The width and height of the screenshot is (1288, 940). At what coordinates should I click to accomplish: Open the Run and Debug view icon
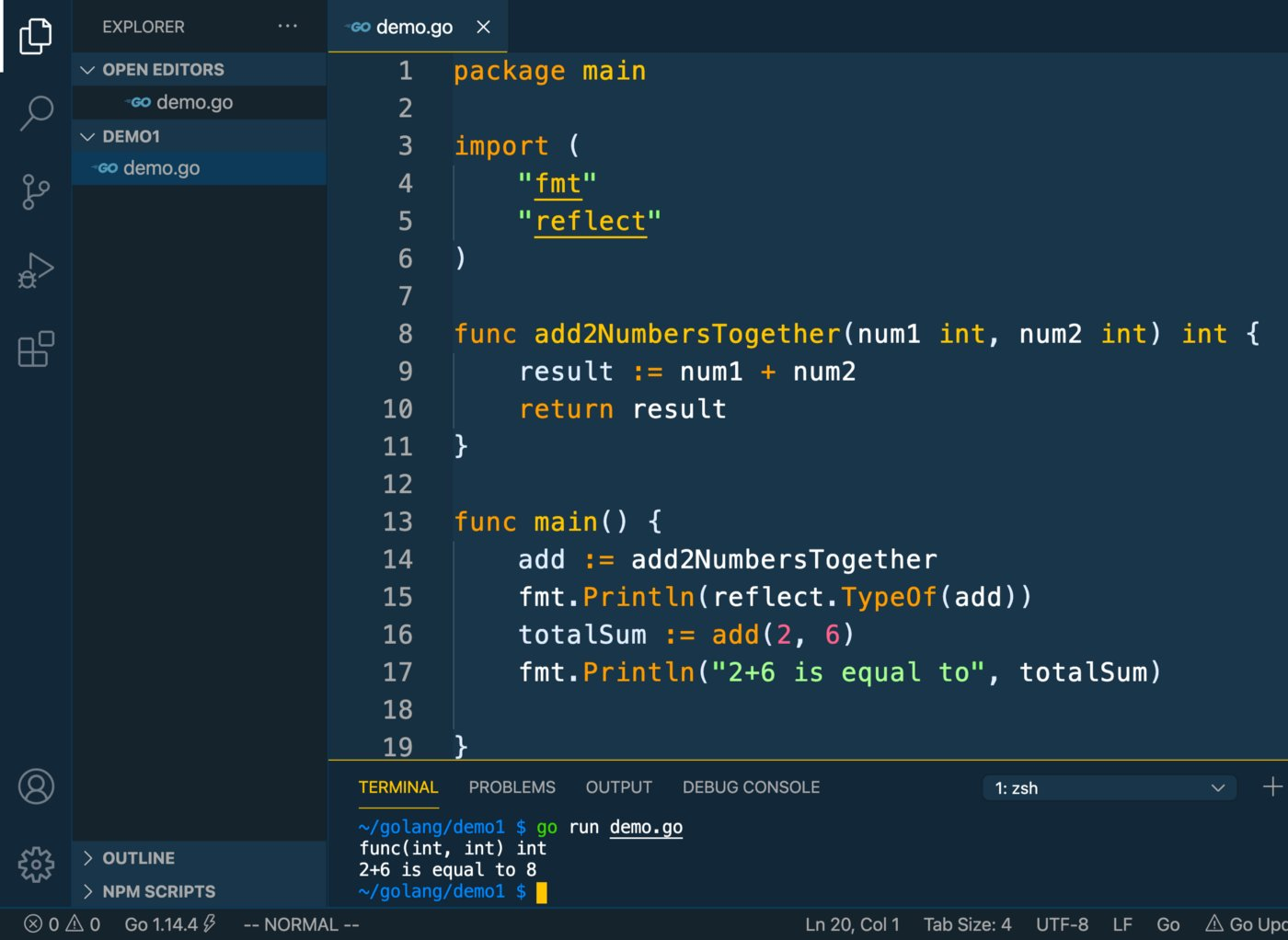36,270
